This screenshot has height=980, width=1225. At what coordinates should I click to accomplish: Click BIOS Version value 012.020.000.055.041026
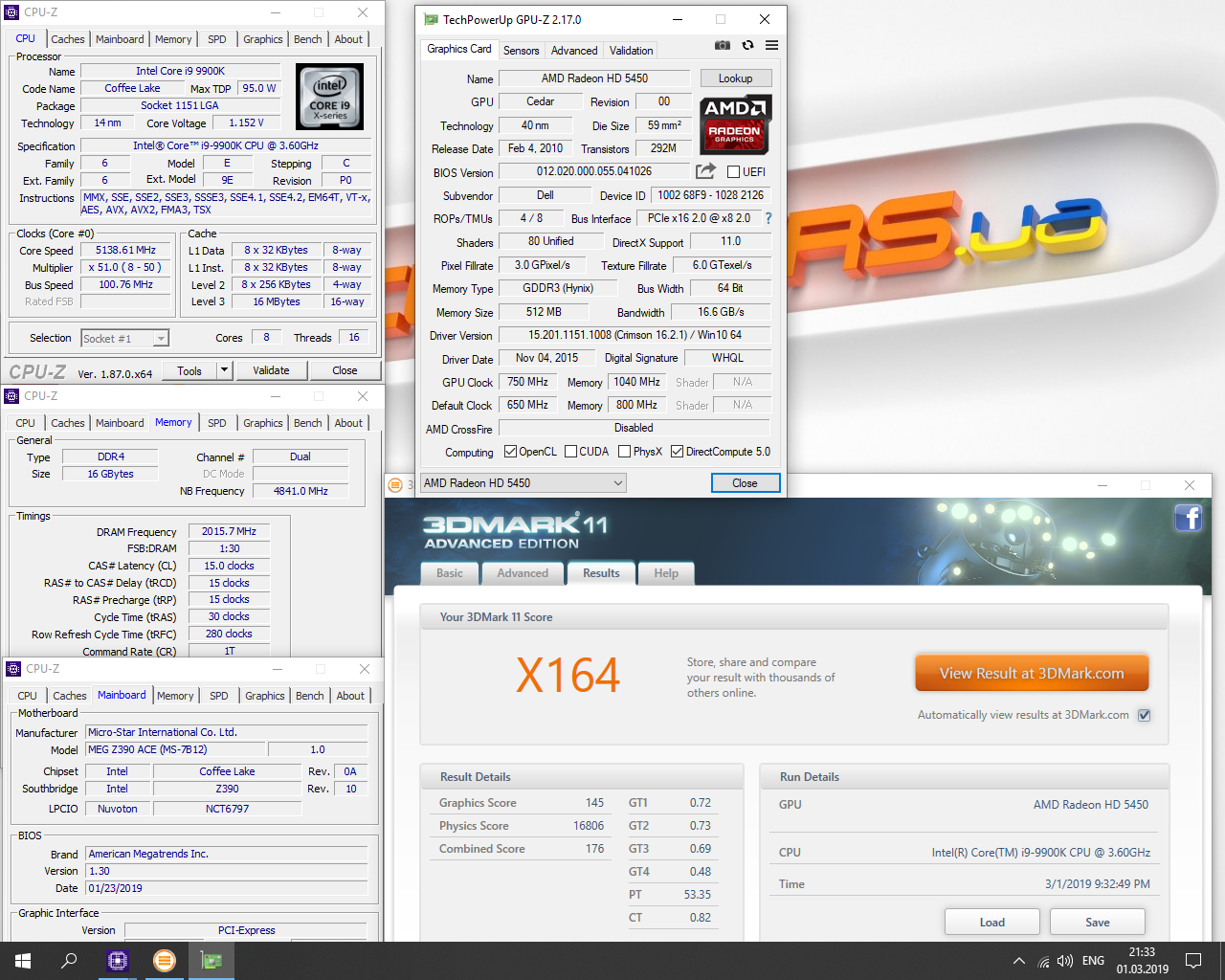(593, 171)
